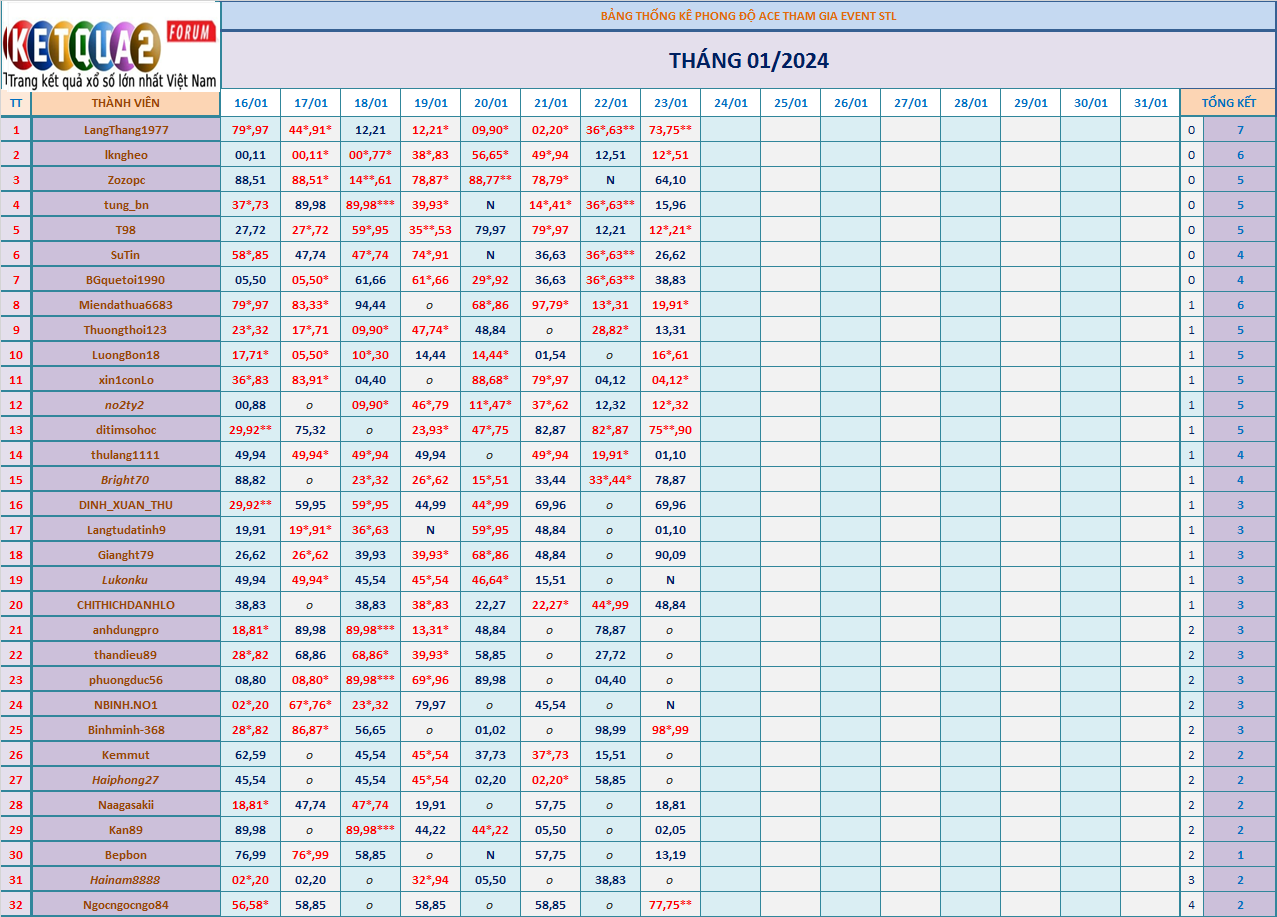Click member name Haiphong27
This screenshot has width=1277, height=917.
[x=126, y=780]
